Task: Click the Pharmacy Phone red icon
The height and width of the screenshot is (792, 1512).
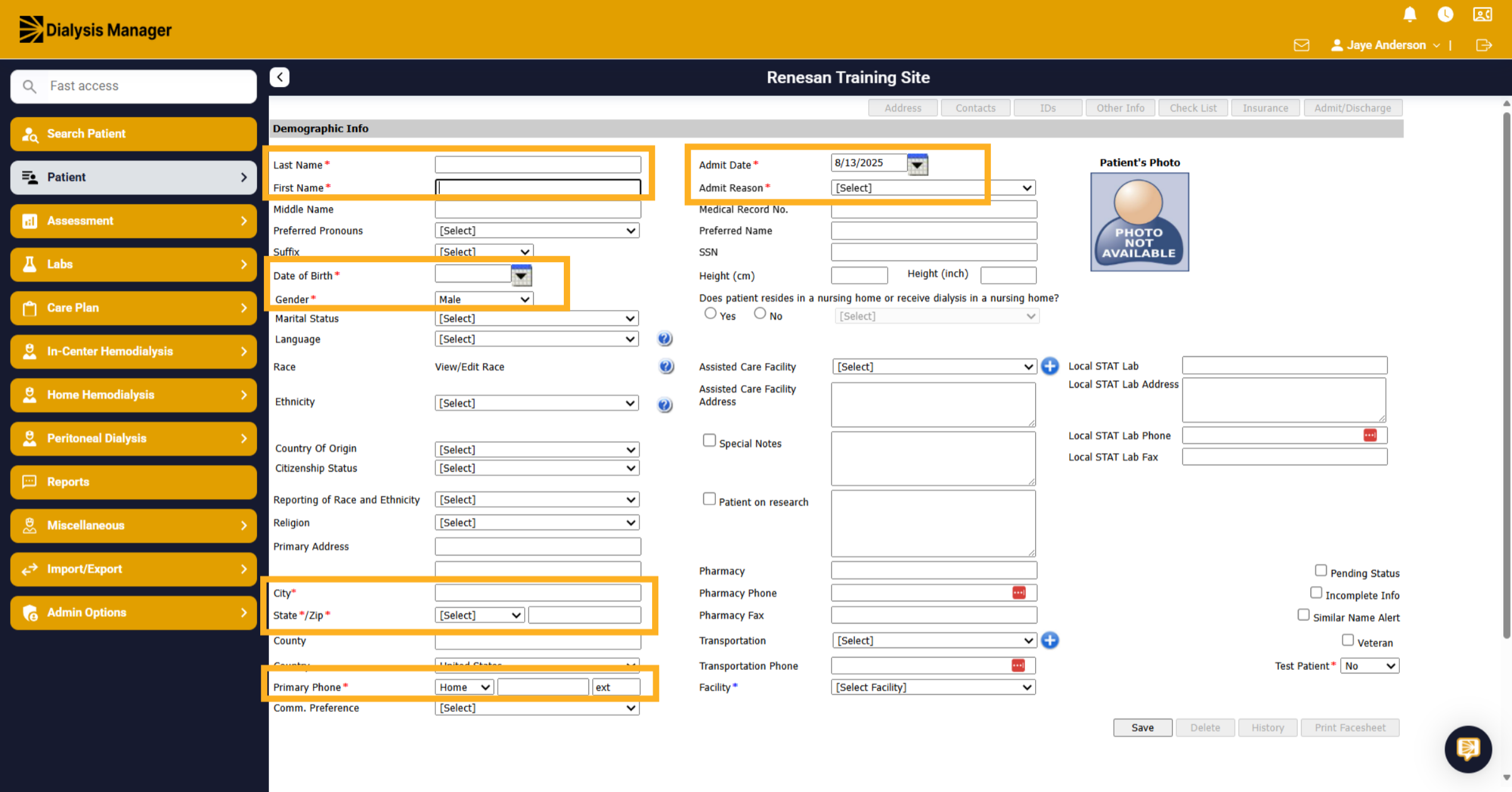Action: 1019,593
